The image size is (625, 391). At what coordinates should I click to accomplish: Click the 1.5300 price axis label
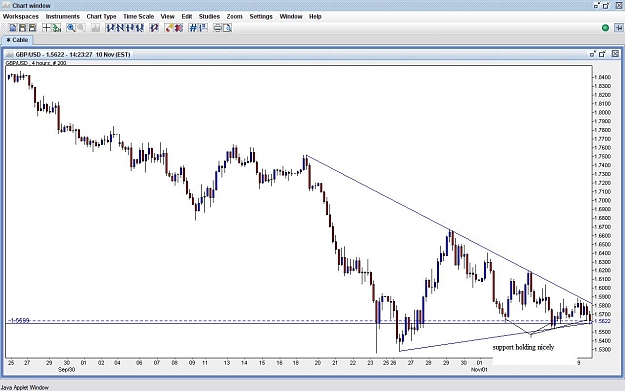[602, 350]
